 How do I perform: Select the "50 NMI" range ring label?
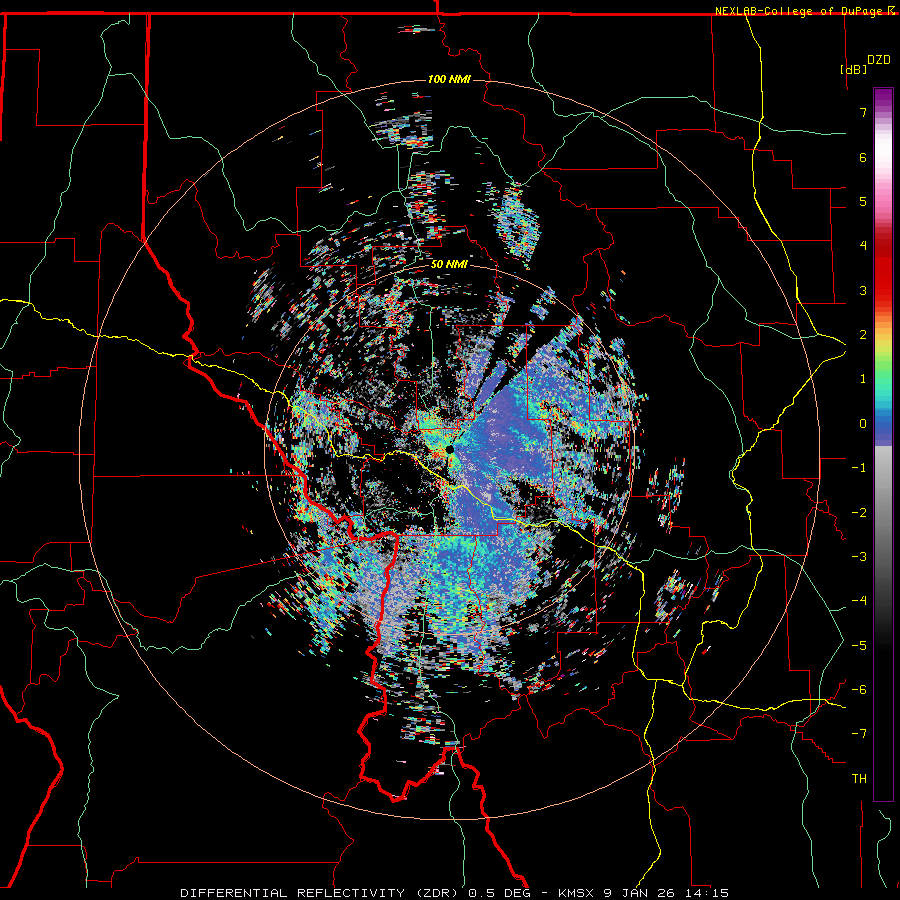449,265
